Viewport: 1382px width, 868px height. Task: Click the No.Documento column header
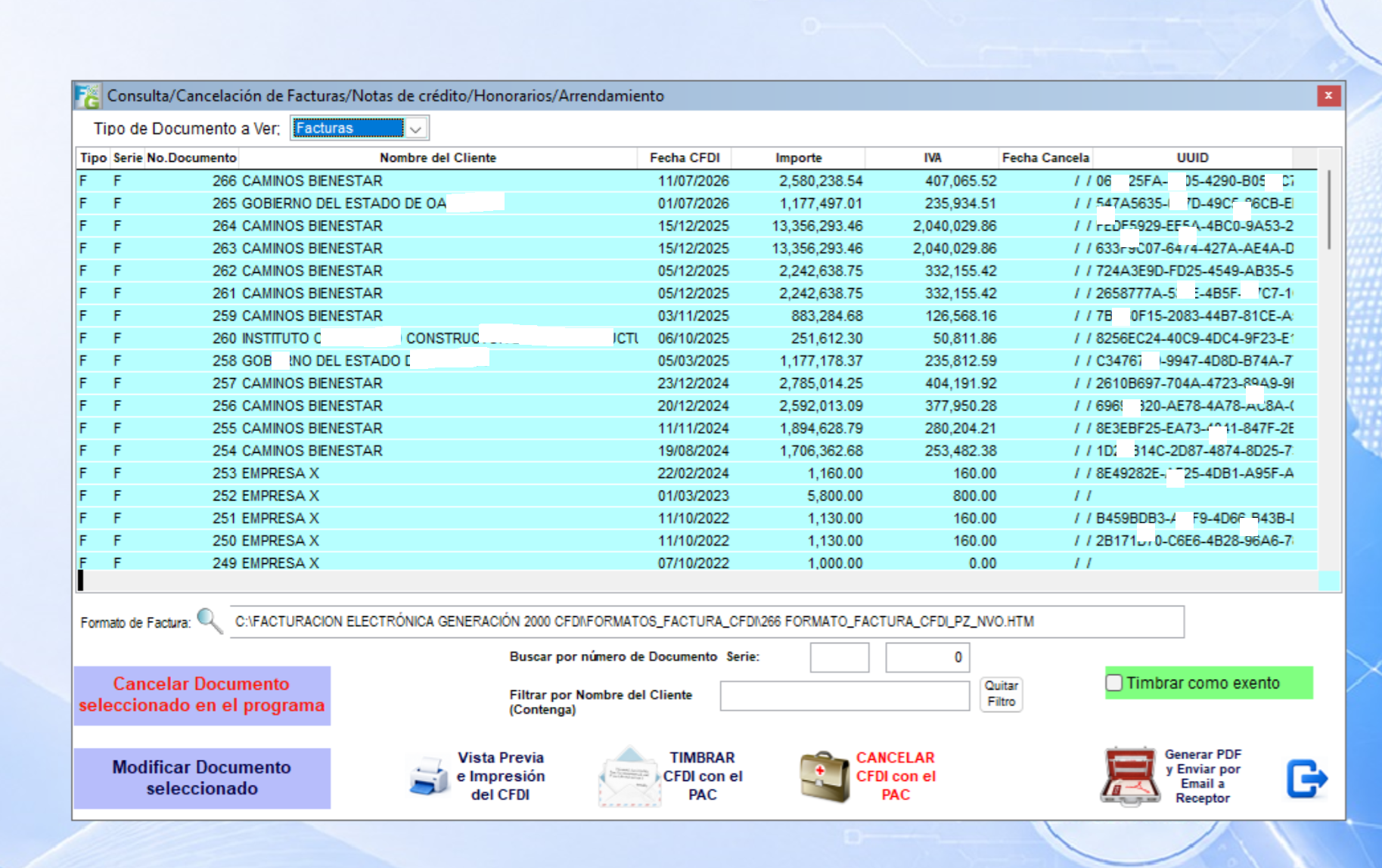click(191, 157)
